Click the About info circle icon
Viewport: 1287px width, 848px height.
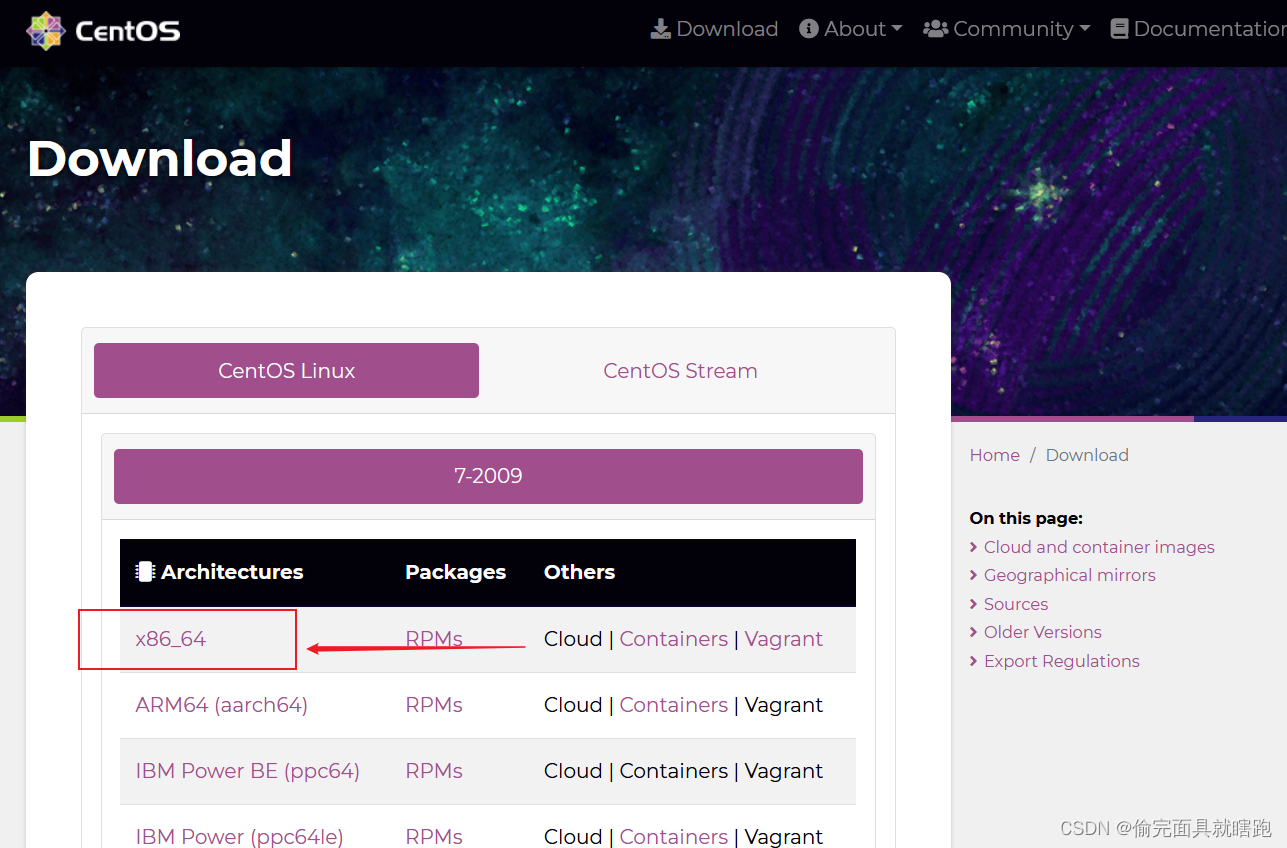pos(809,29)
